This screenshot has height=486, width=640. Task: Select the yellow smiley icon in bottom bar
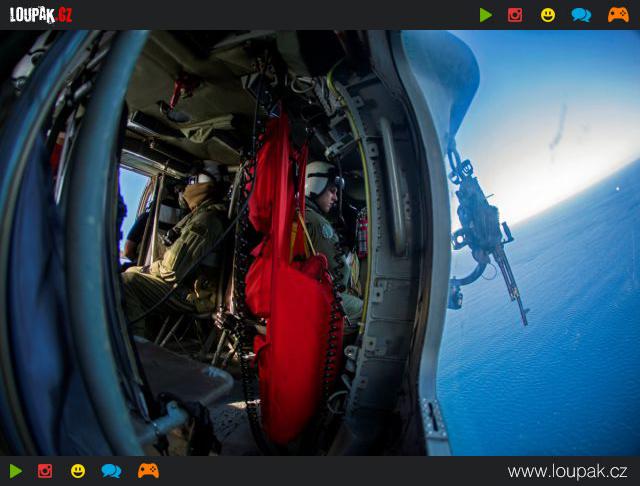pos(78,471)
